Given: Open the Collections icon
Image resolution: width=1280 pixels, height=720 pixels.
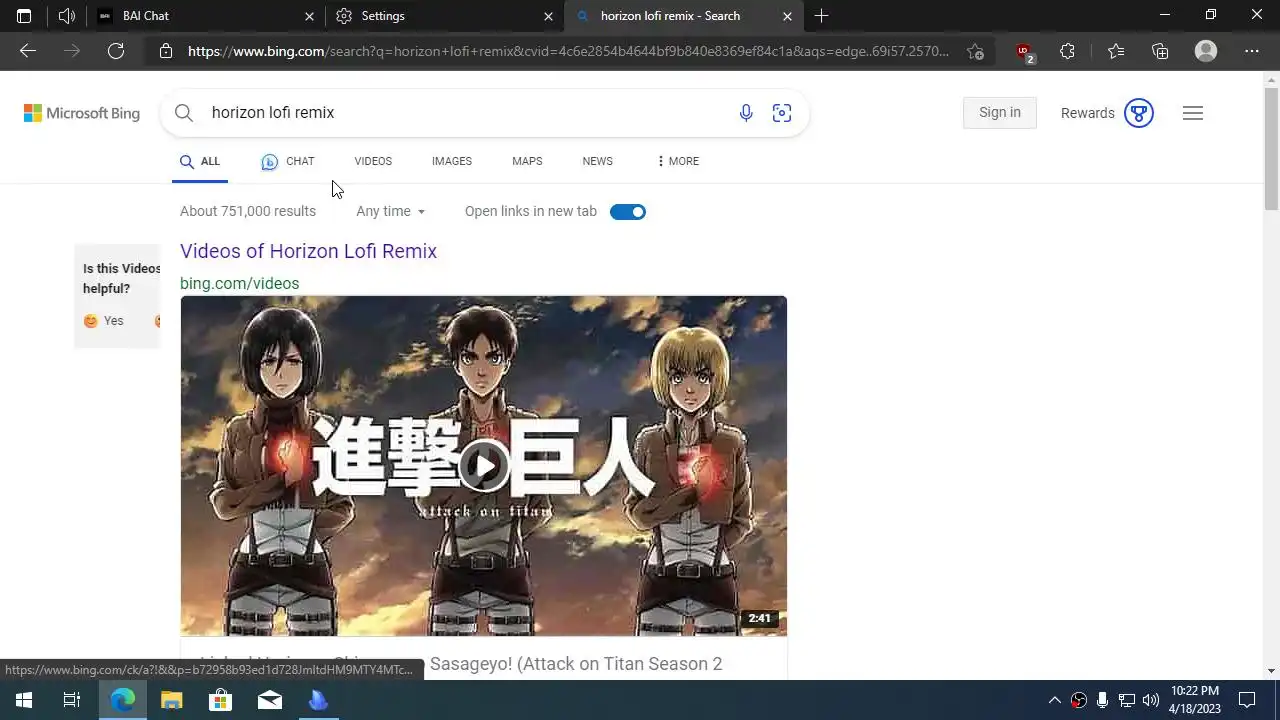Looking at the screenshot, I should pos(1160,51).
